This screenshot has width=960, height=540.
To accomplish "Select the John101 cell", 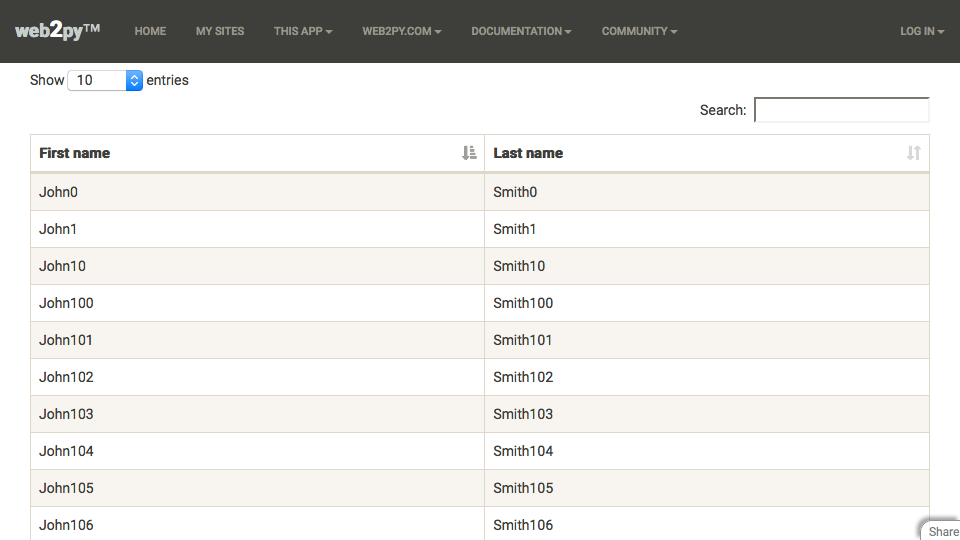I will click(257, 340).
